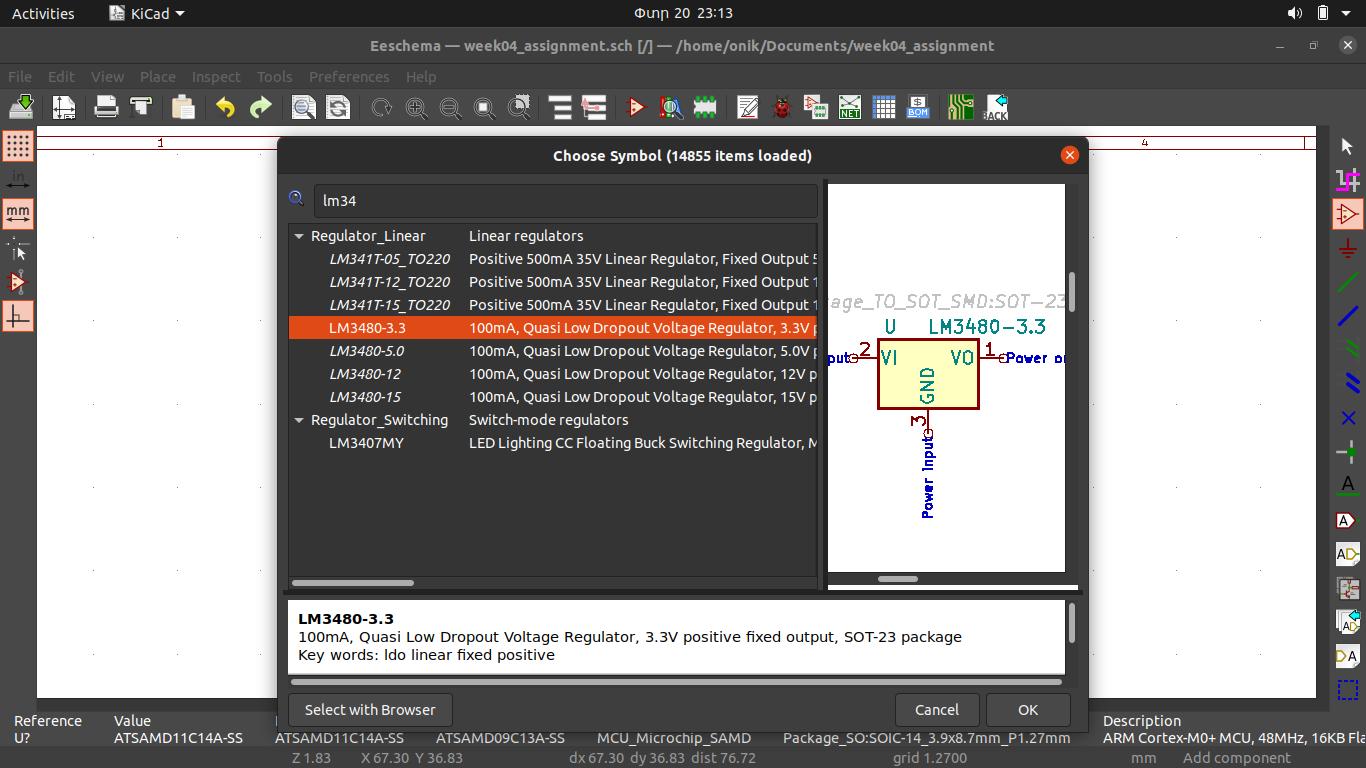Confirm symbol selection with OK
The width and height of the screenshot is (1366, 768).
pyautogui.click(x=1028, y=710)
